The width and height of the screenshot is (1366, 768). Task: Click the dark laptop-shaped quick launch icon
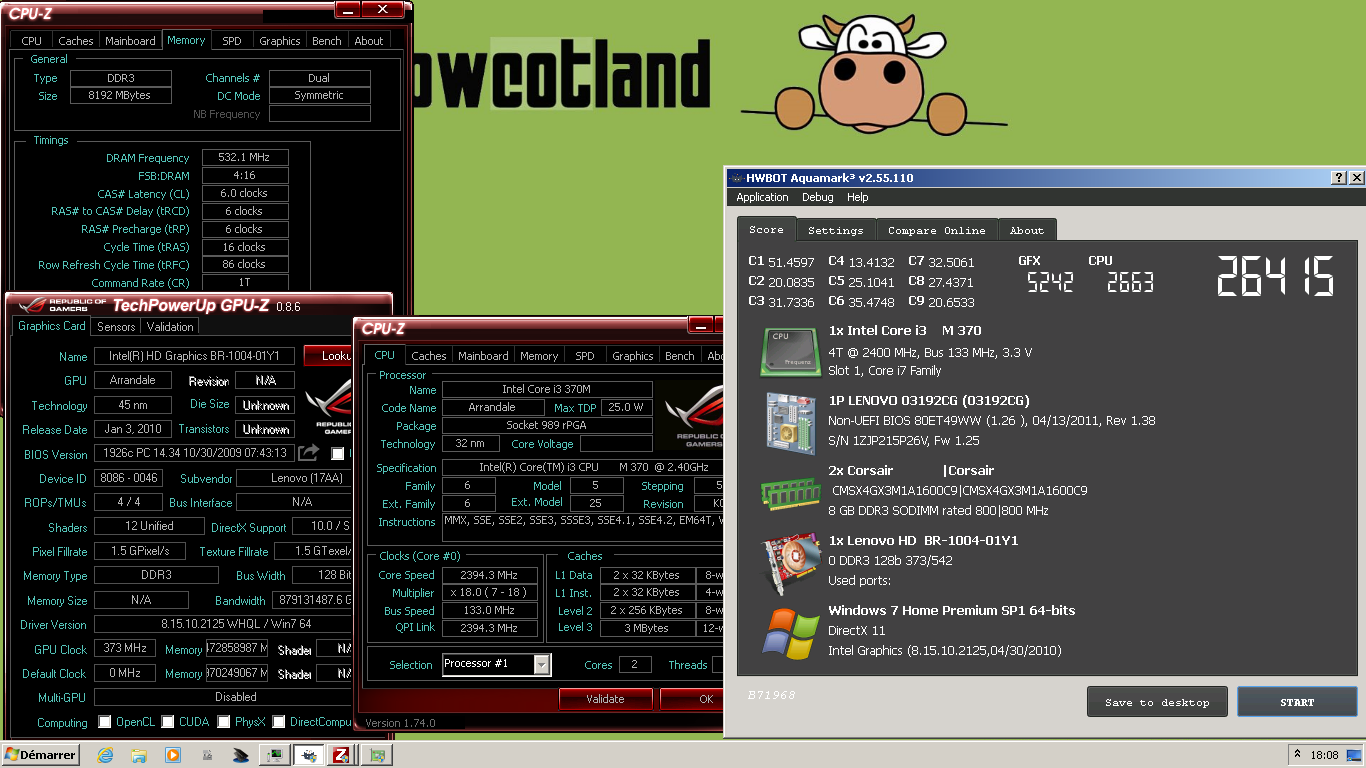pyautogui.click(x=240, y=755)
